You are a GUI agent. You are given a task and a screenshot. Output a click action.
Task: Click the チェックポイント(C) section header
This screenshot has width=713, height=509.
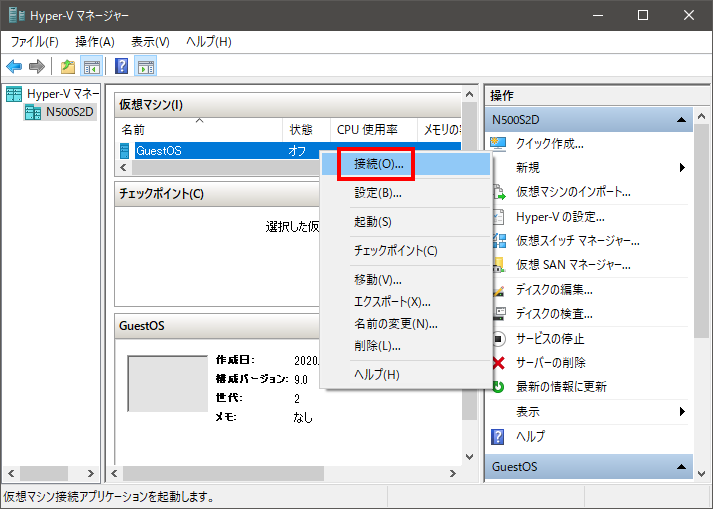coord(217,194)
